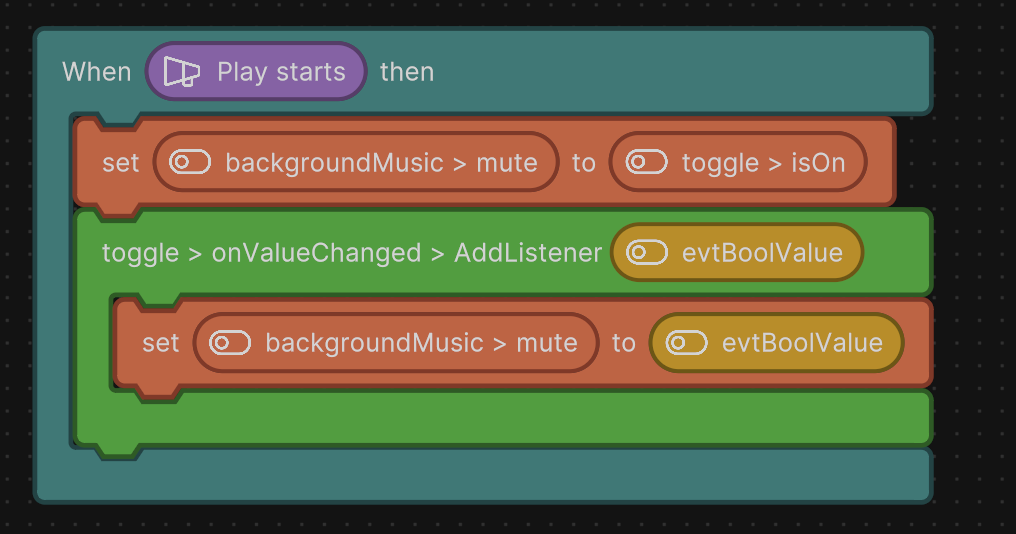The image size is (1016, 534).
Task: Click the toggle icon beside toggle > isOn
Action: (x=645, y=162)
